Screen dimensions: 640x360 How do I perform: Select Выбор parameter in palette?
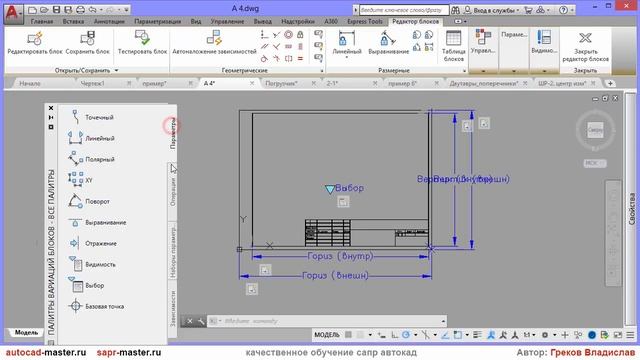(87, 285)
